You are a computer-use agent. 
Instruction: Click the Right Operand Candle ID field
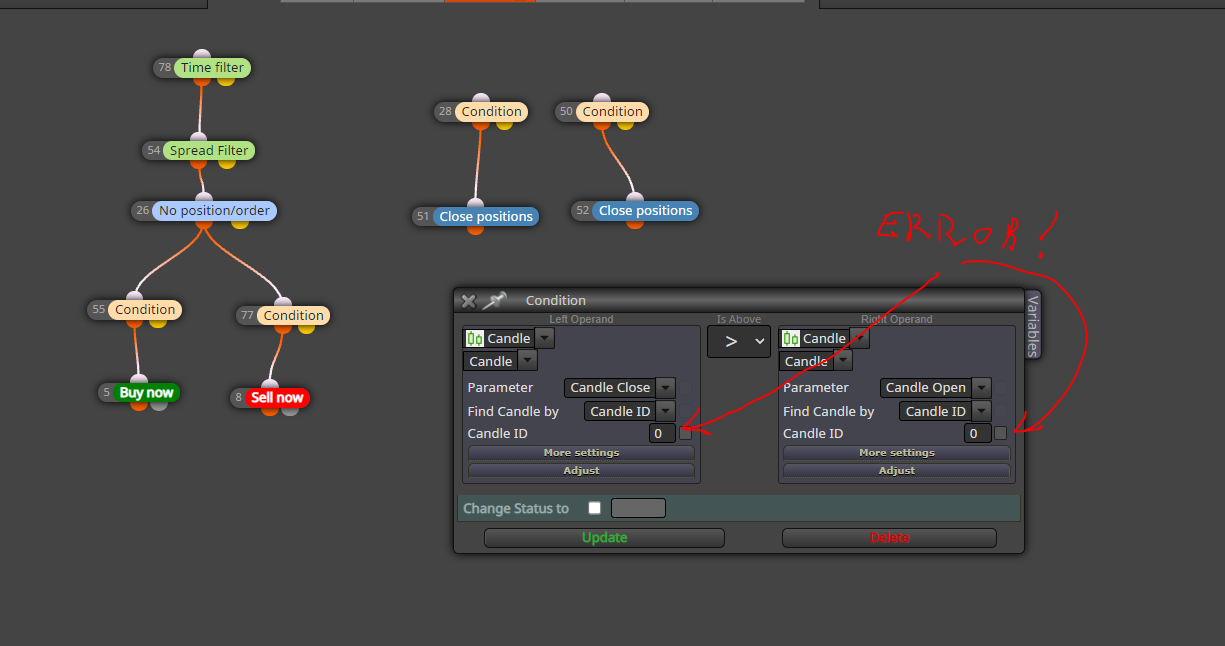point(977,433)
